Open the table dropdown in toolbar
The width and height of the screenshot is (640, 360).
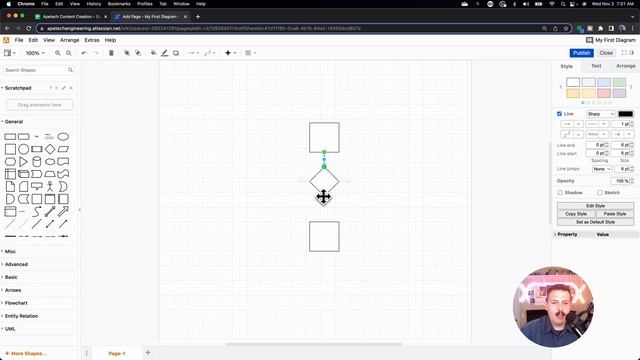click(250, 53)
